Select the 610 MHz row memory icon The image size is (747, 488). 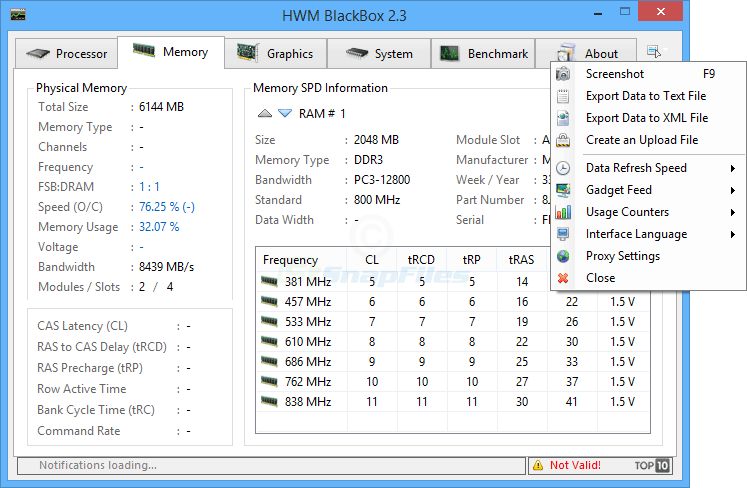269,341
